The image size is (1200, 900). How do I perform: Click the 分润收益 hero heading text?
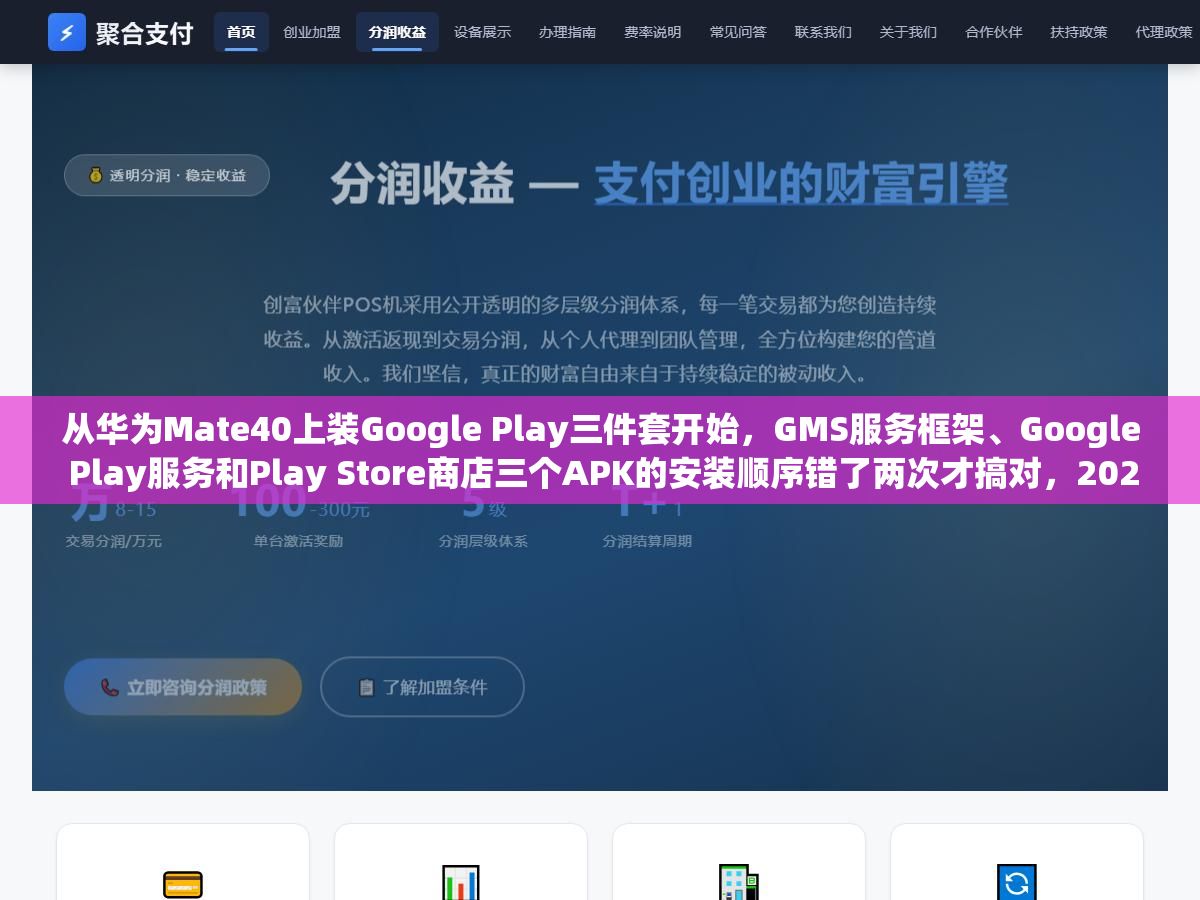[x=422, y=184]
